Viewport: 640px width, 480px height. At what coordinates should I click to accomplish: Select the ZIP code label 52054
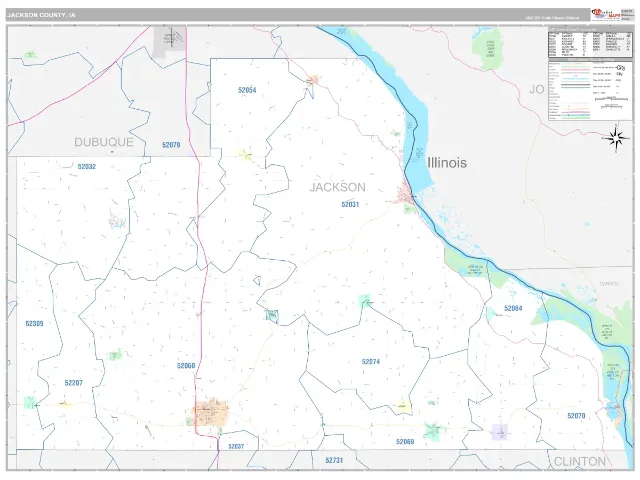tap(247, 90)
